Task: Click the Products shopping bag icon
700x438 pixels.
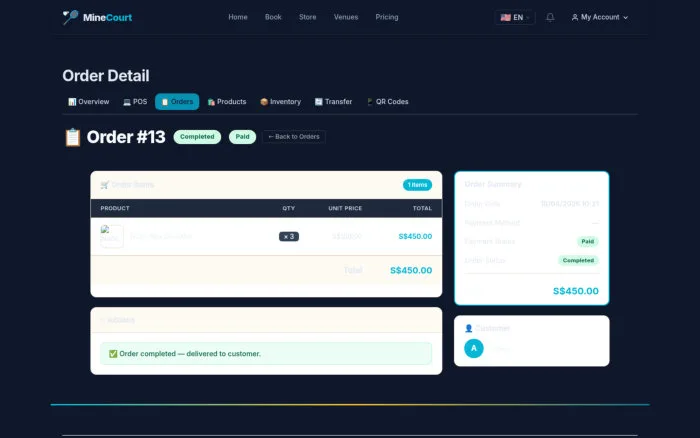Action: point(211,102)
